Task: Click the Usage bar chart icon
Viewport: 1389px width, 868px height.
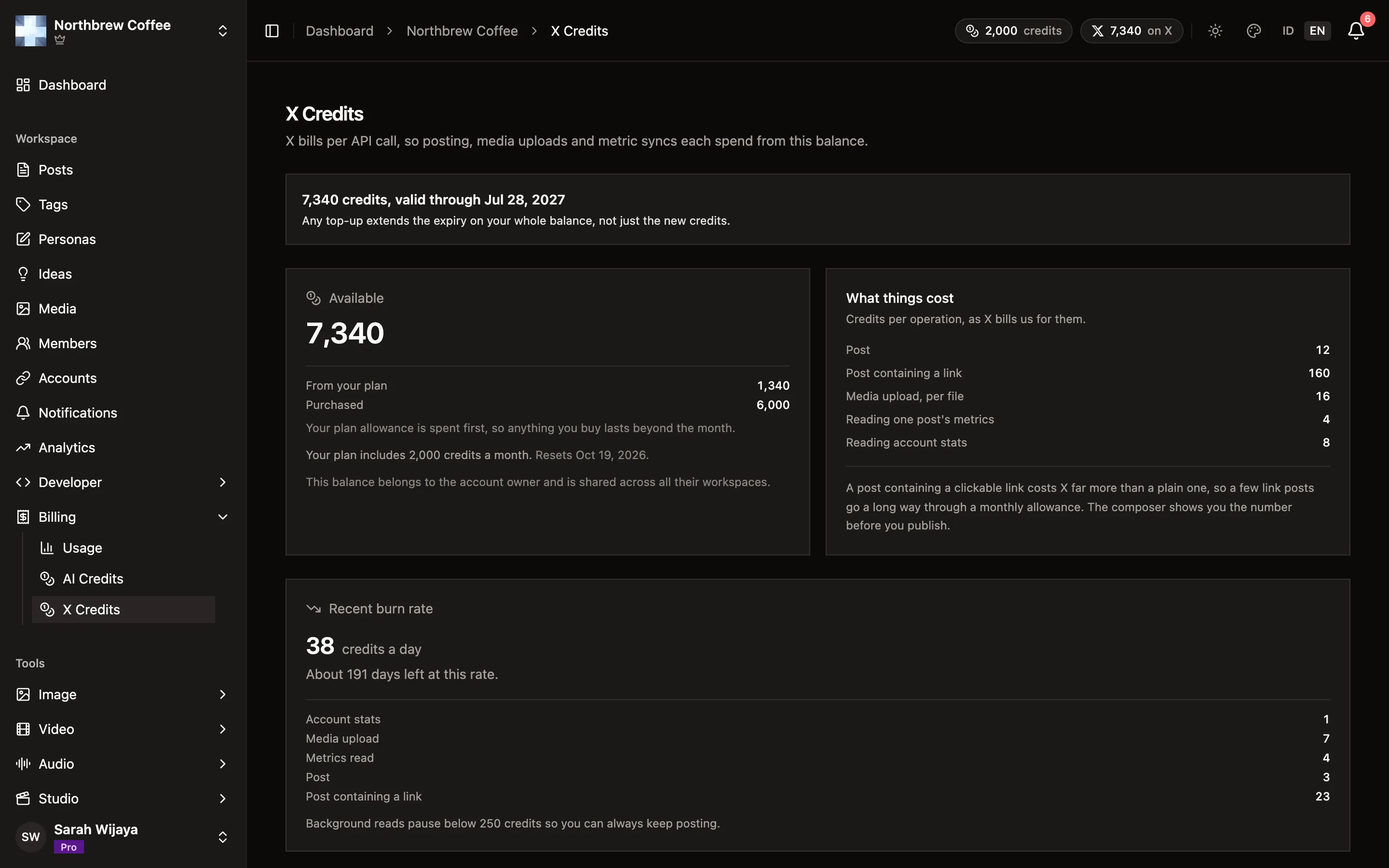Action: pos(47,548)
